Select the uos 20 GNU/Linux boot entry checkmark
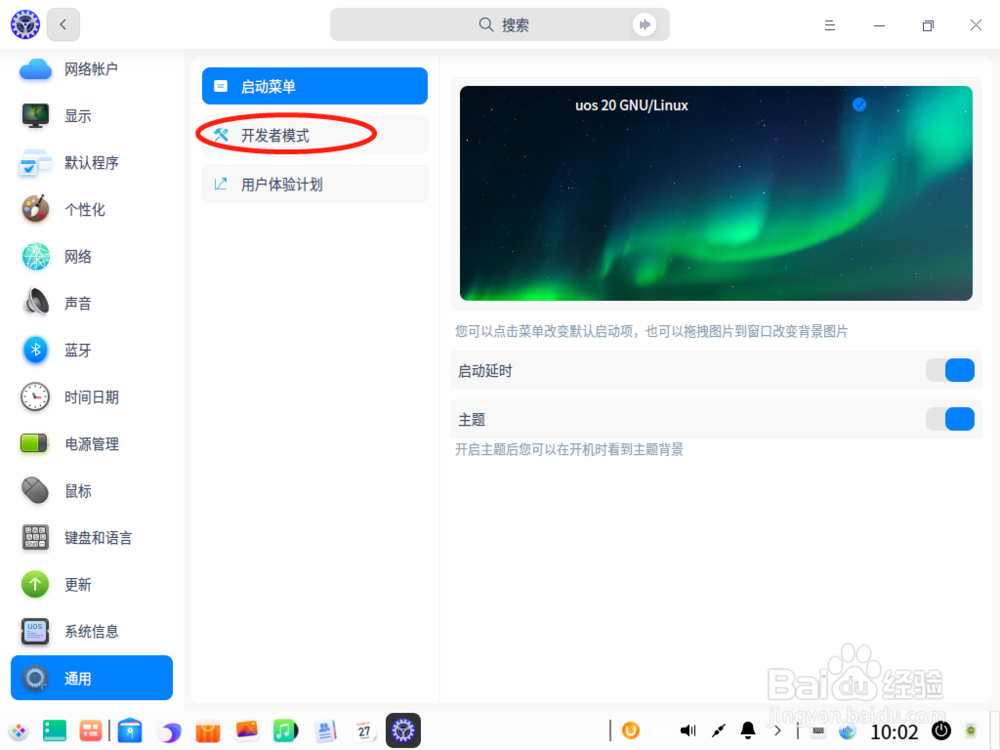This screenshot has width=1000, height=750. [x=859, y=104]
